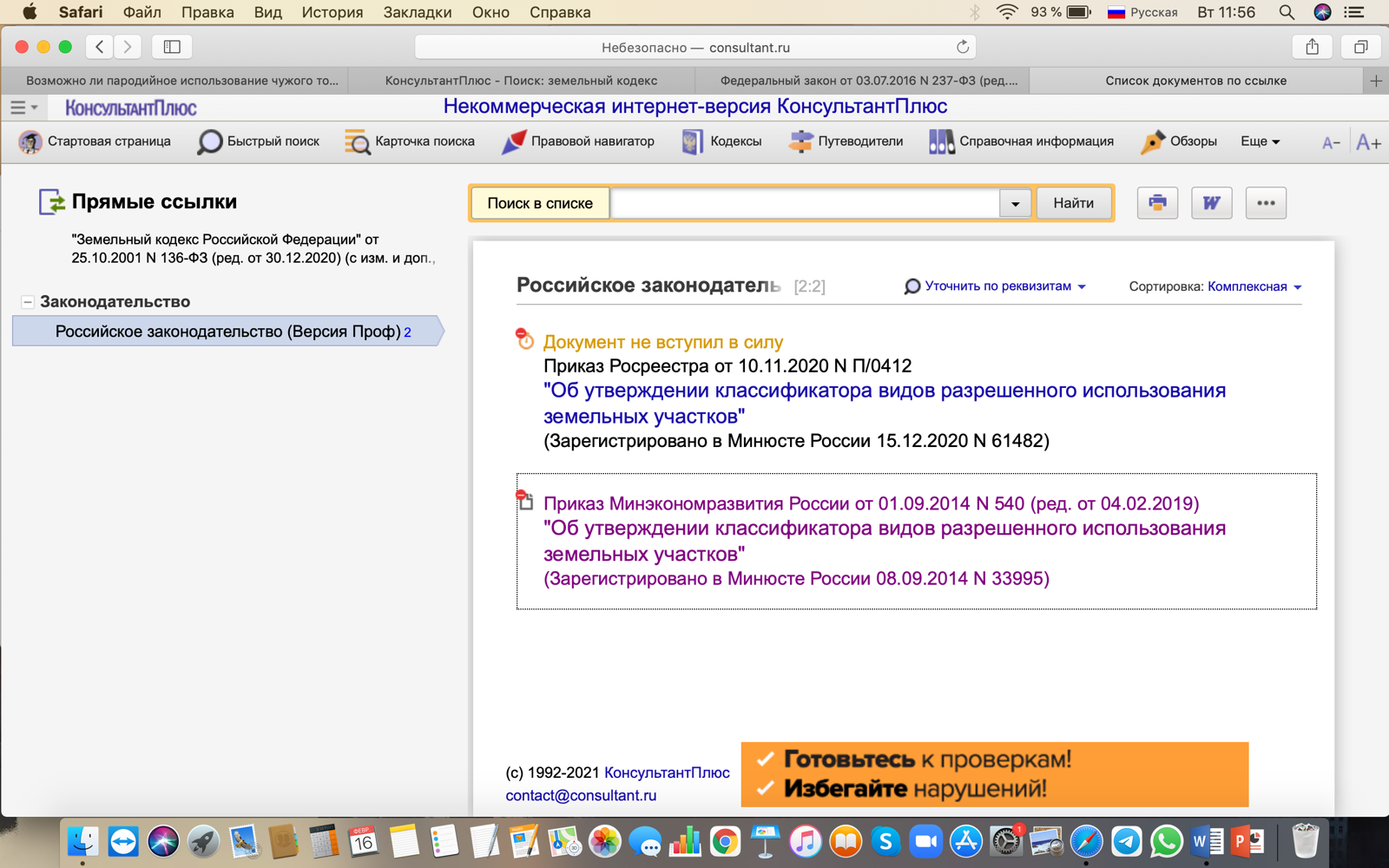This screenshot has height=868, width=1389.
Task: Click the Safari address bar
Action: pyautogui.click(x=695, y=47)
